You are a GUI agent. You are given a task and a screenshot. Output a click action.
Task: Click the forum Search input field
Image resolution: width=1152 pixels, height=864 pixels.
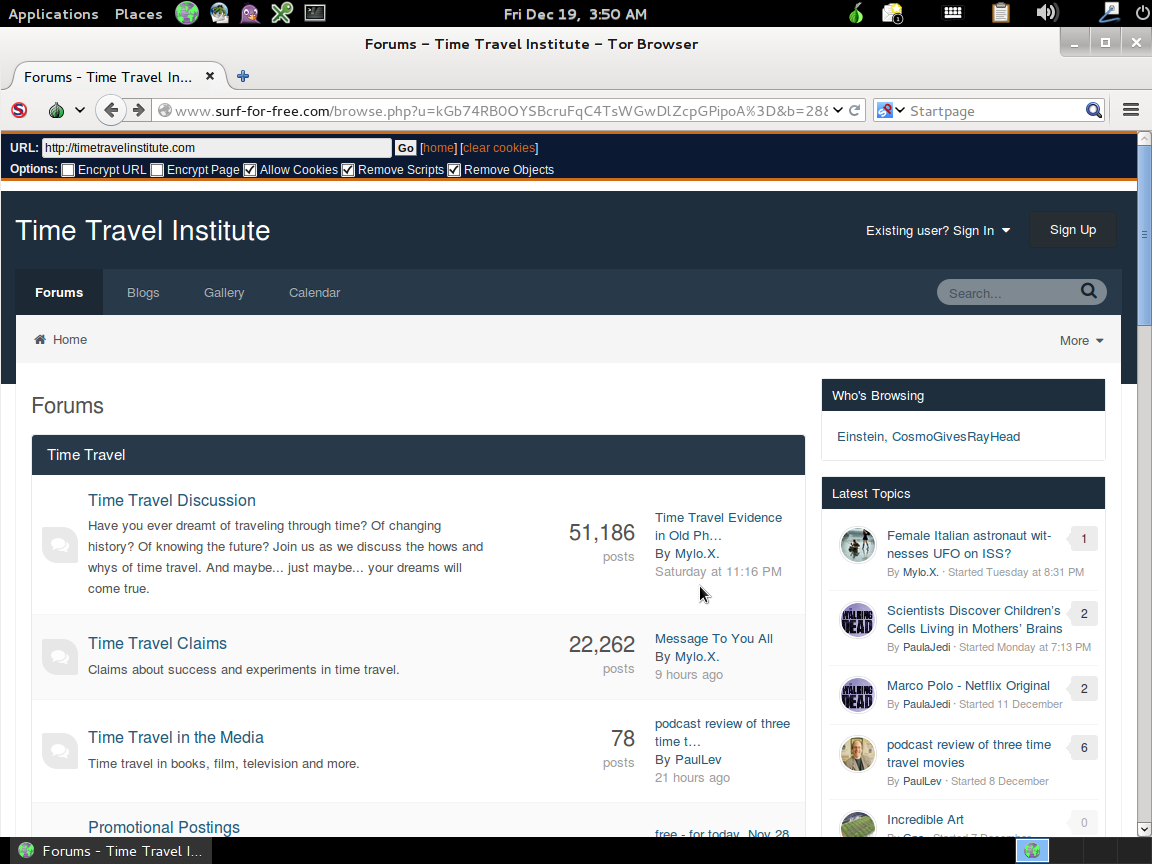click(x=1010, y=292)
